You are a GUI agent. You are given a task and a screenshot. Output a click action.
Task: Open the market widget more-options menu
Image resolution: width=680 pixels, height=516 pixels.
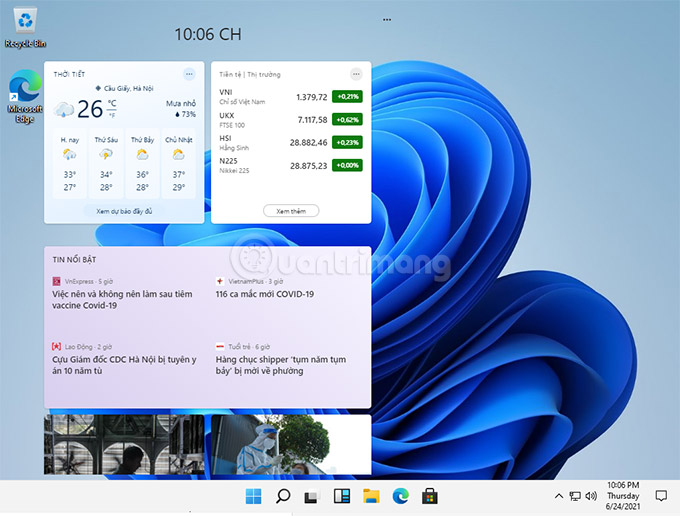click(356, 74)
